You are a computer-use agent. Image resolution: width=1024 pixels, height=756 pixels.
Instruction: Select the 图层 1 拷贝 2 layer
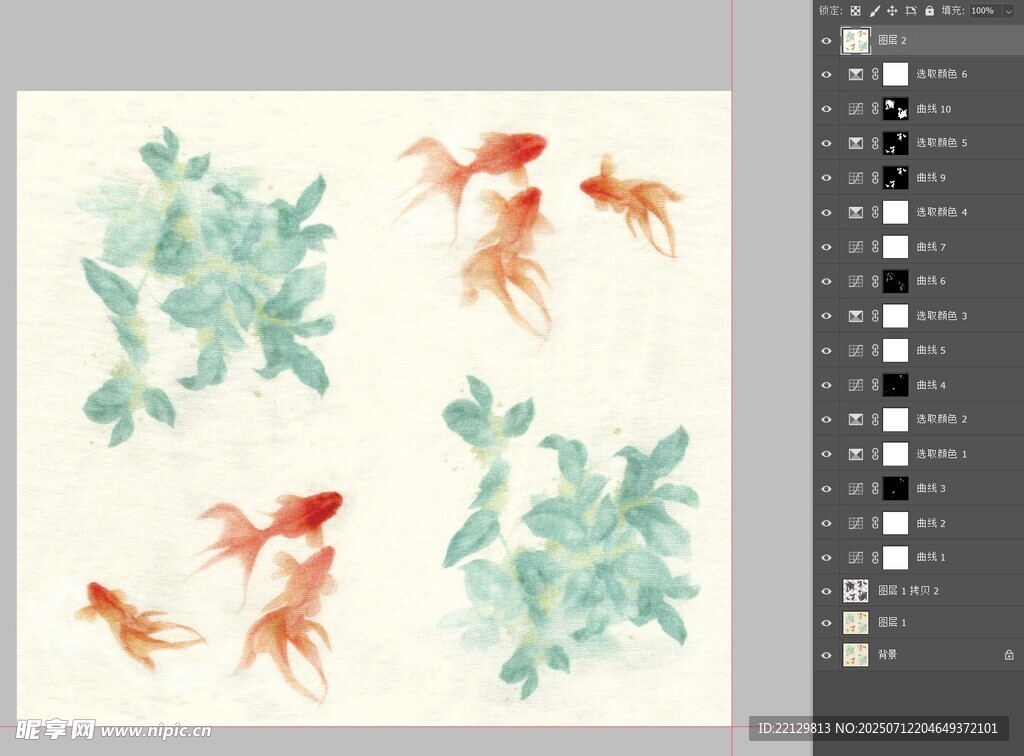click(x=908, y=590)
